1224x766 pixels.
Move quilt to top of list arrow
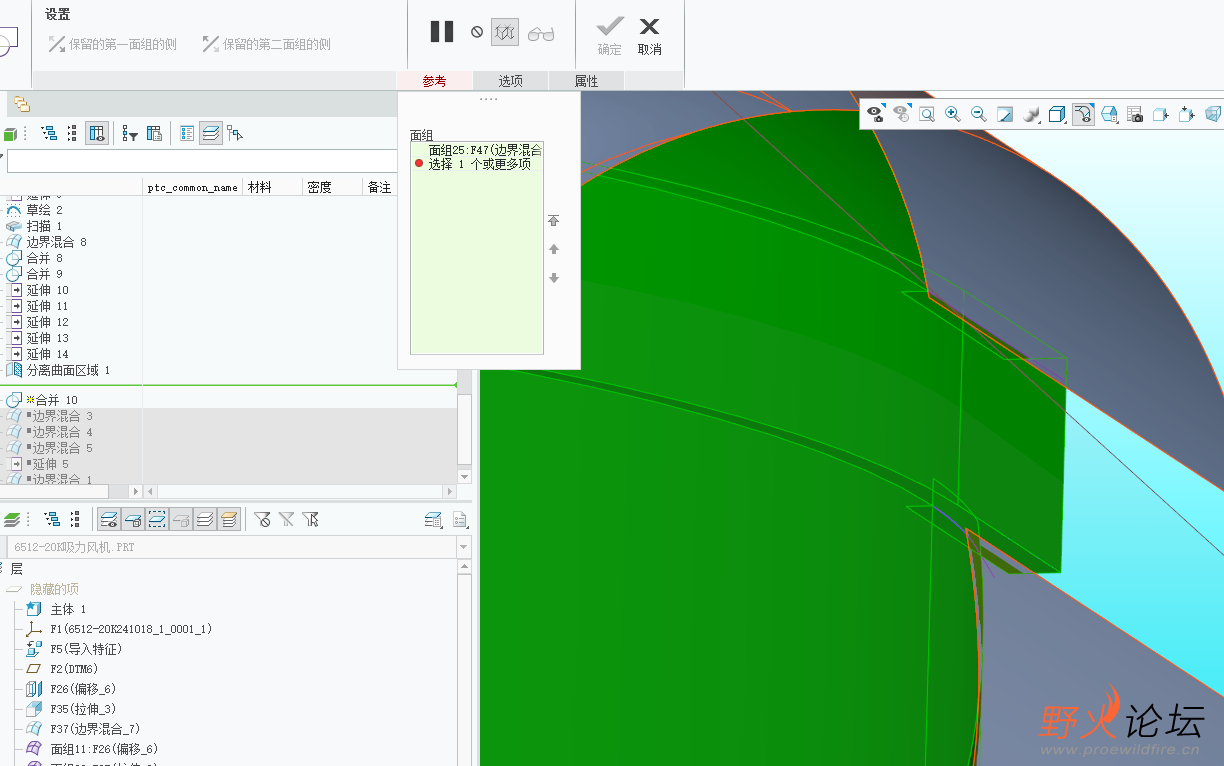pos(554,221)
